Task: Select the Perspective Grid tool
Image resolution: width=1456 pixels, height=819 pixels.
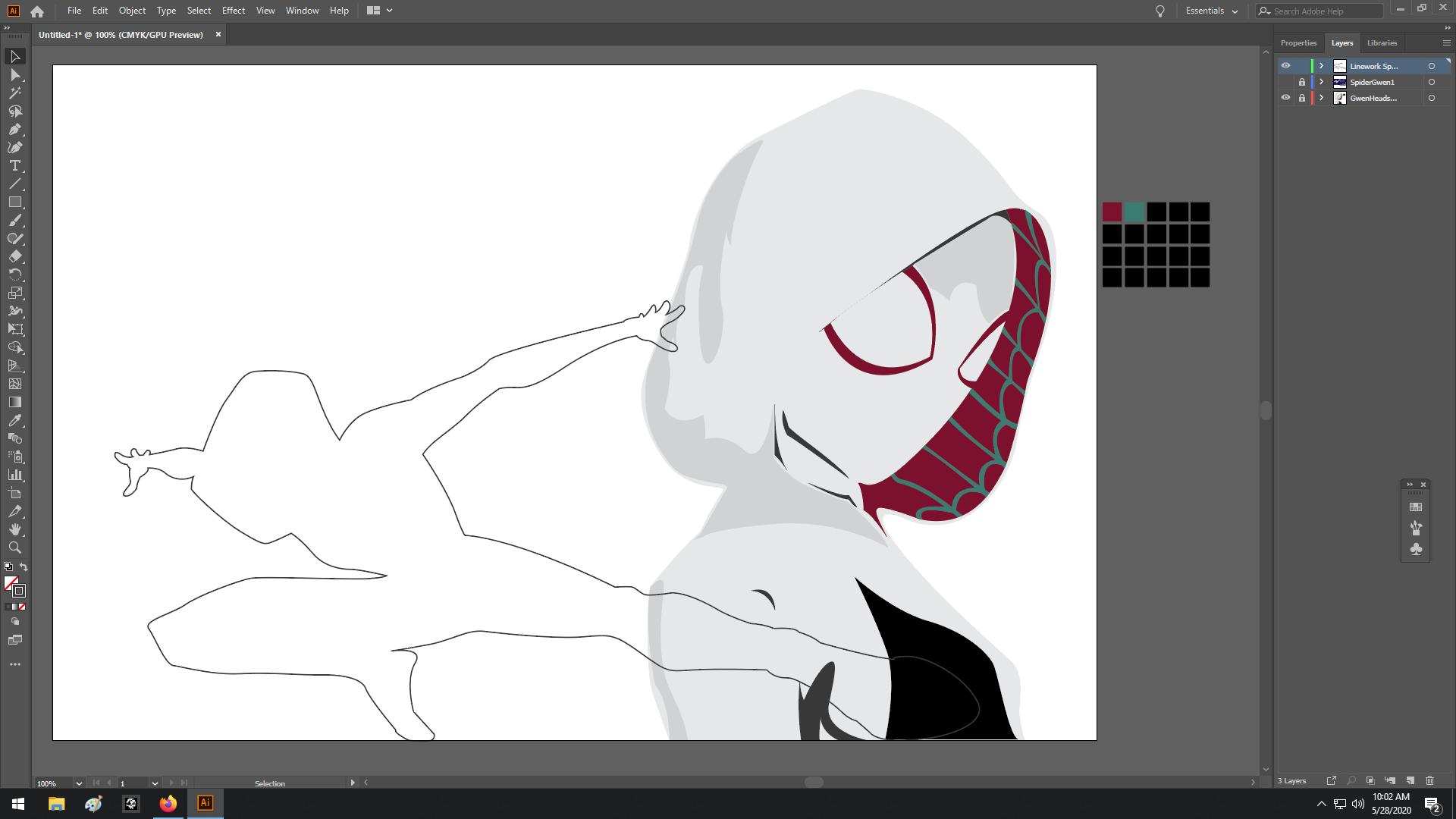Action: [15, 366]
